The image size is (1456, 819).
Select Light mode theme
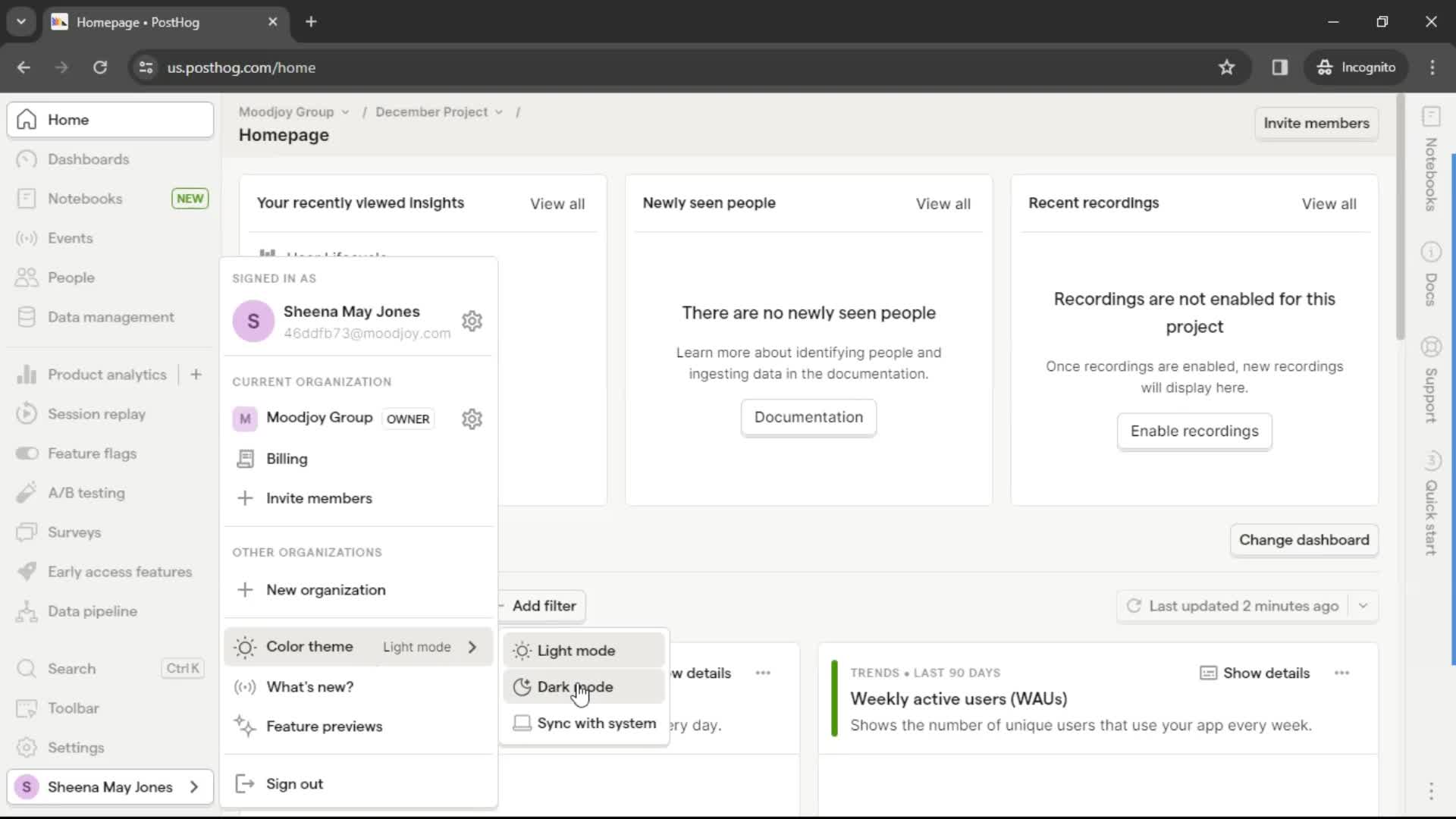[x=584, y=651]
